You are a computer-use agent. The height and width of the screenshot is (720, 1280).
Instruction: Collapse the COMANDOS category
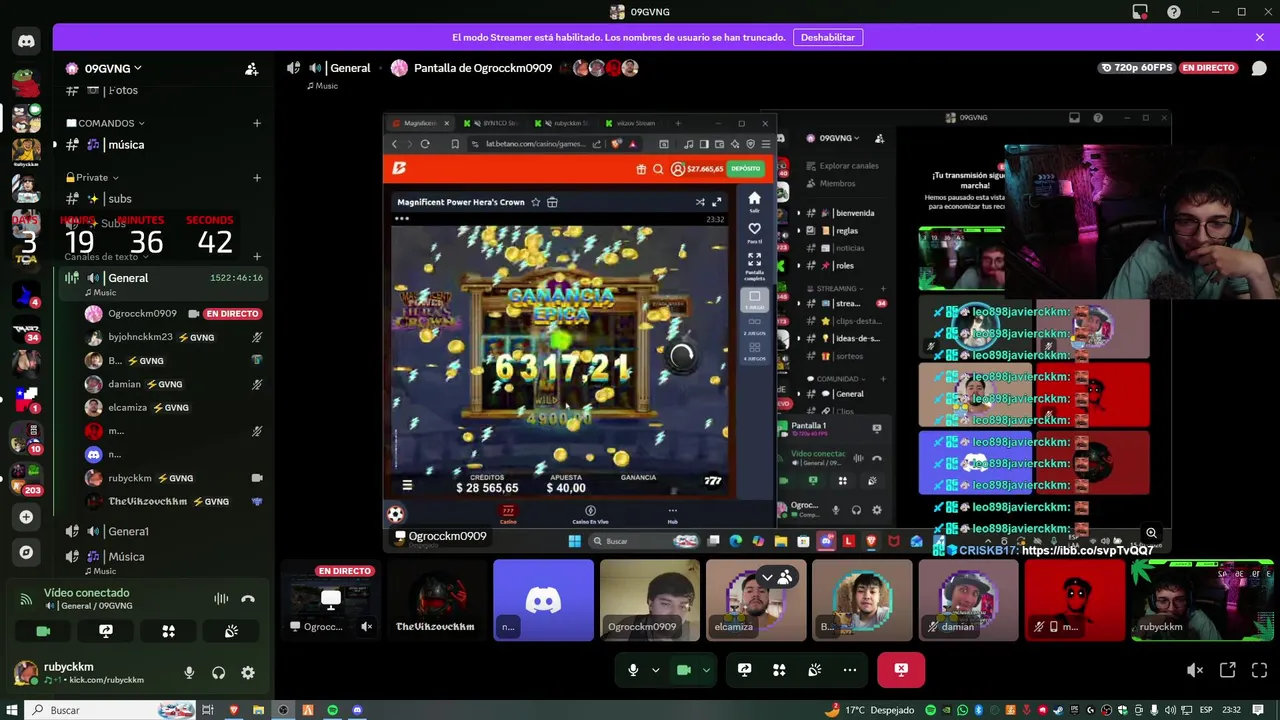point(106,123)
